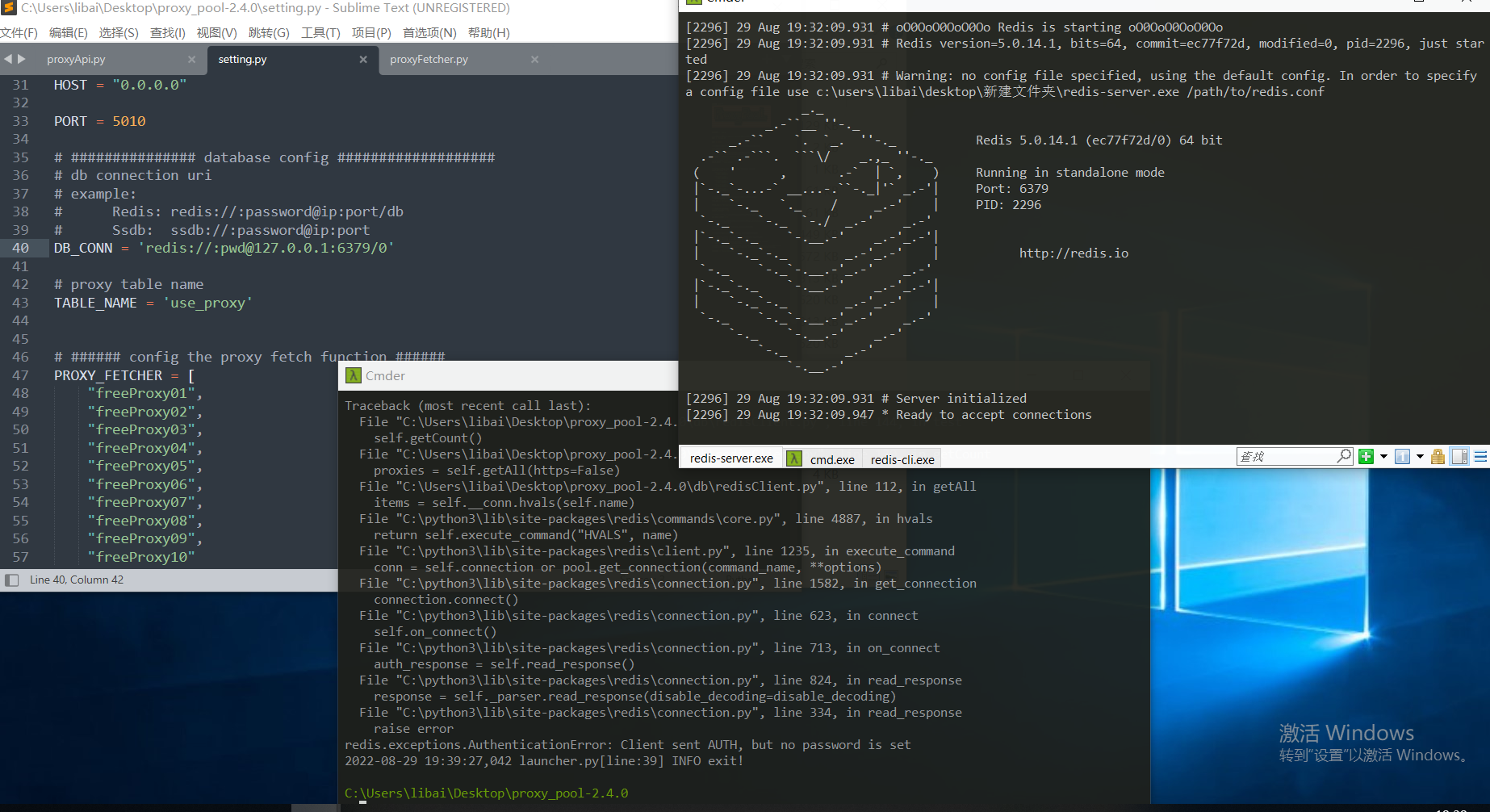The height and width of the screenshot is (812, 1490).
Task: Expand the console list dropdown arrow in Cmder
Action: 1420,457
